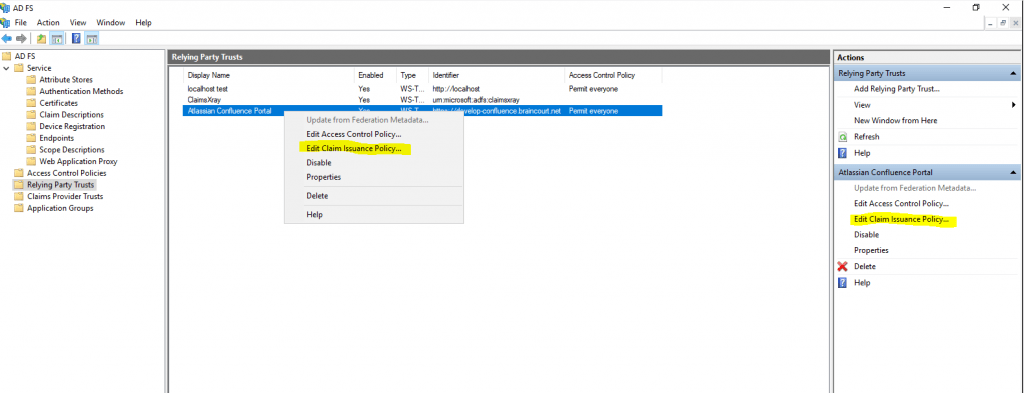Select Claims Provider Trusts in the tree
This screenshot has height=393, width=1024.
click(65, 196)
